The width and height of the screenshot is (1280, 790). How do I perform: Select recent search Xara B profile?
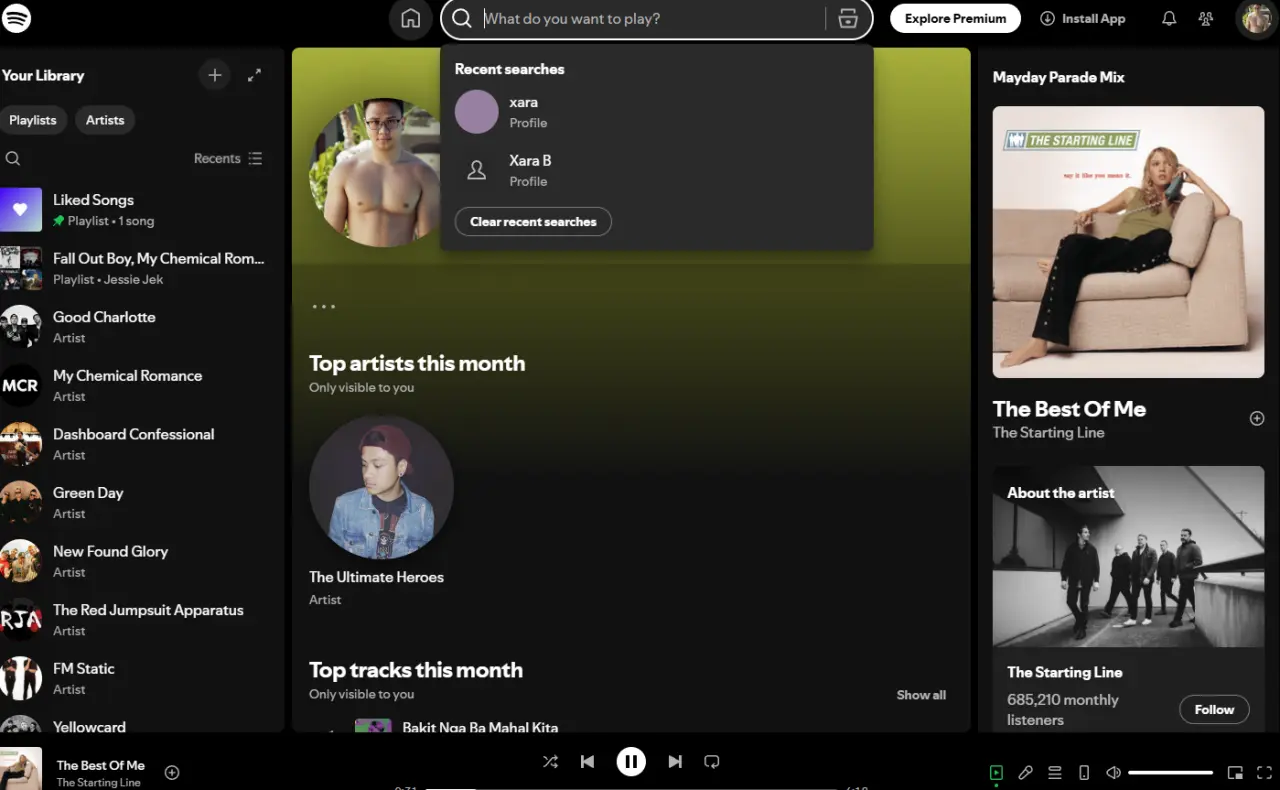pyautogui.click(x=656, y=170)
